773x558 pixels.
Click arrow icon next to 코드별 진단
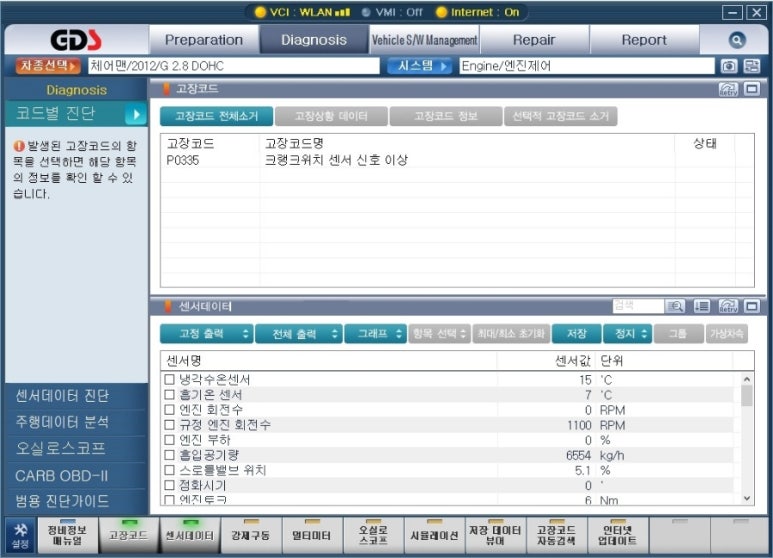pyautogui.click(x=136, y=115)
